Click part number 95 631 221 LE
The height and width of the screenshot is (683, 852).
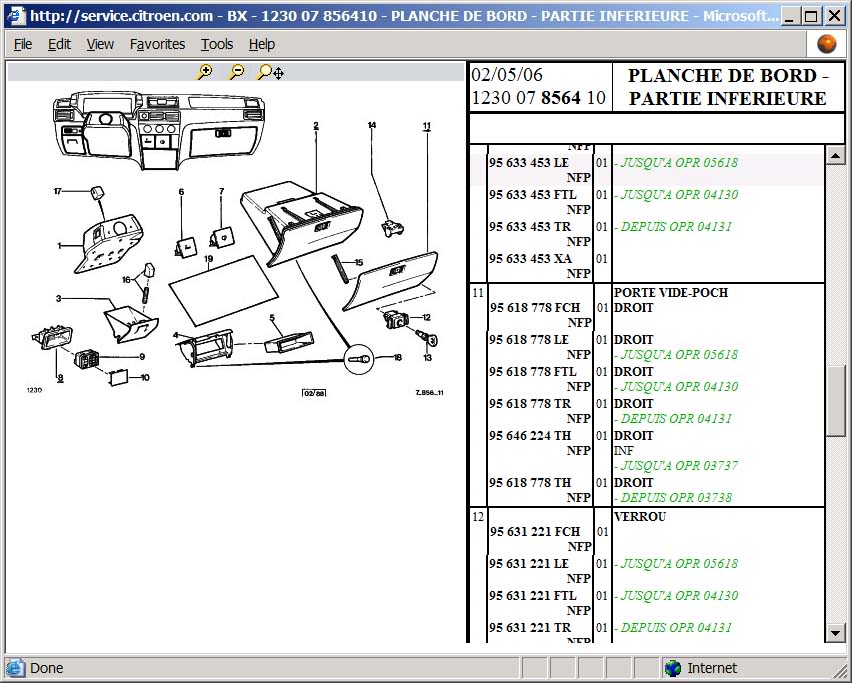[529, 563]
